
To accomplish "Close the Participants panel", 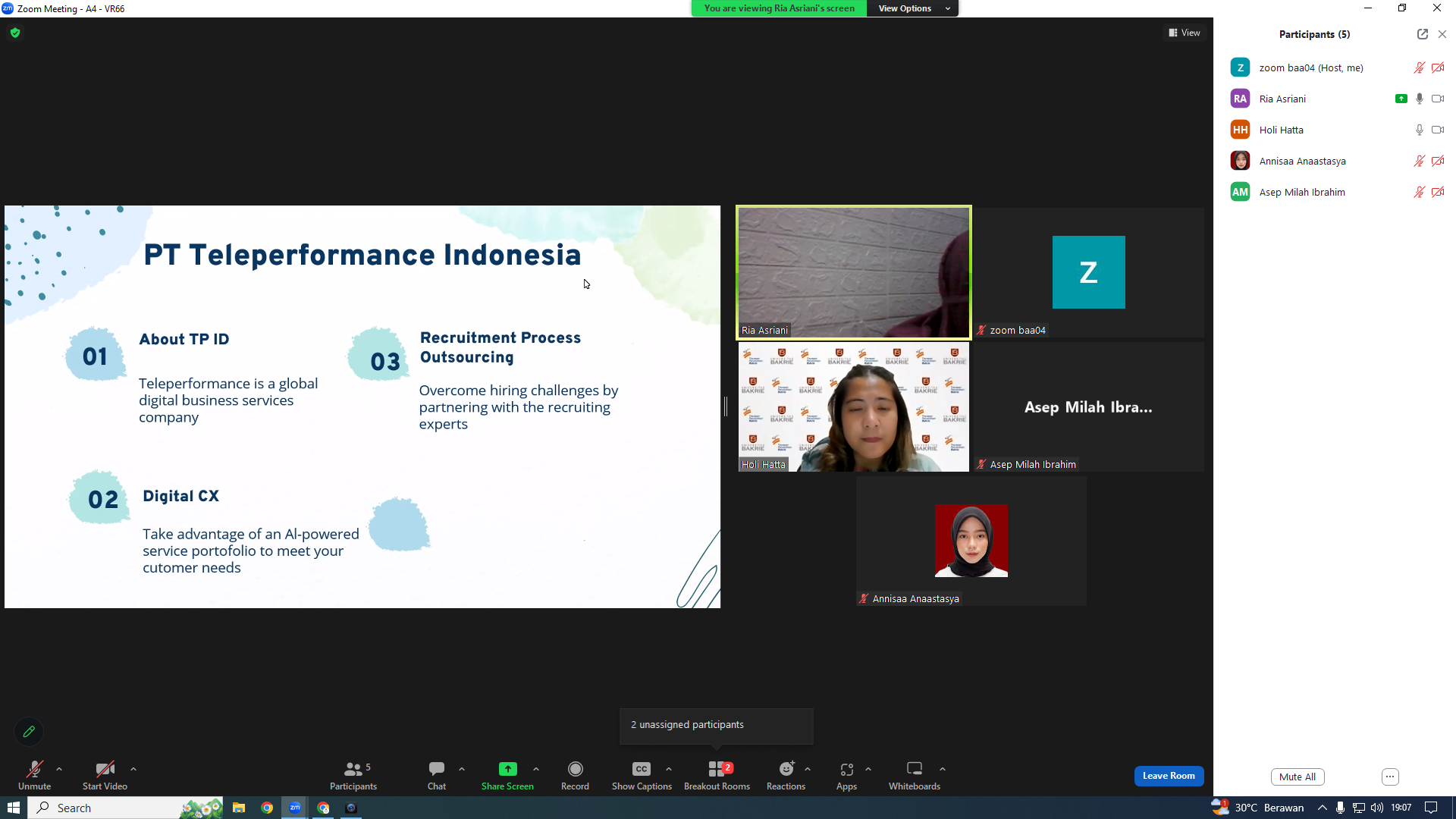I will click(1442, 34).
